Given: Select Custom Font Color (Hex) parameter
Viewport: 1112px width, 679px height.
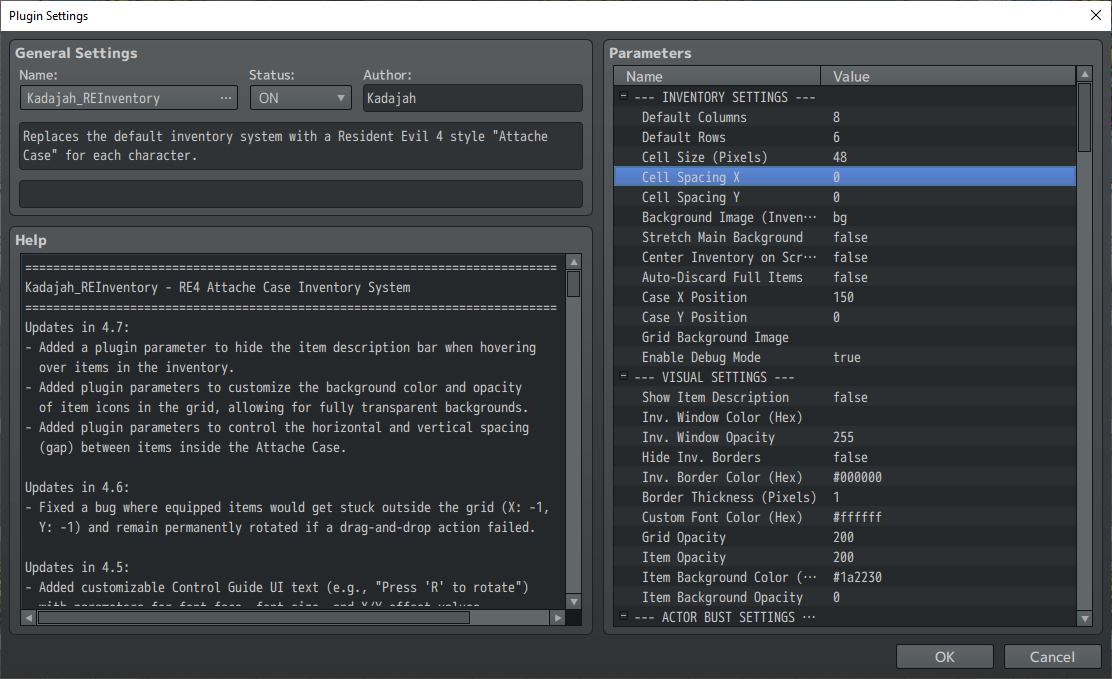Looking at the screenshot, I should click(x=845, y=517).
